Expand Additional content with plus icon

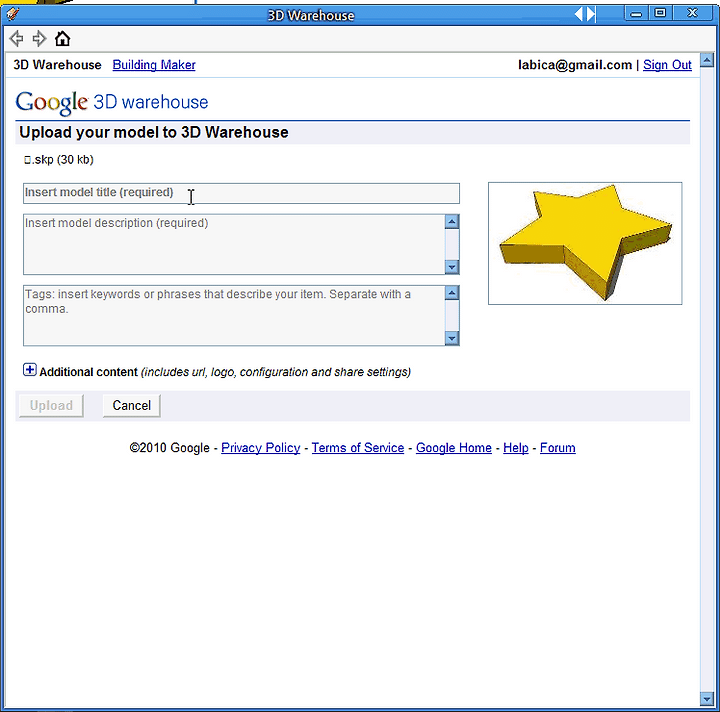coord(30,370)
